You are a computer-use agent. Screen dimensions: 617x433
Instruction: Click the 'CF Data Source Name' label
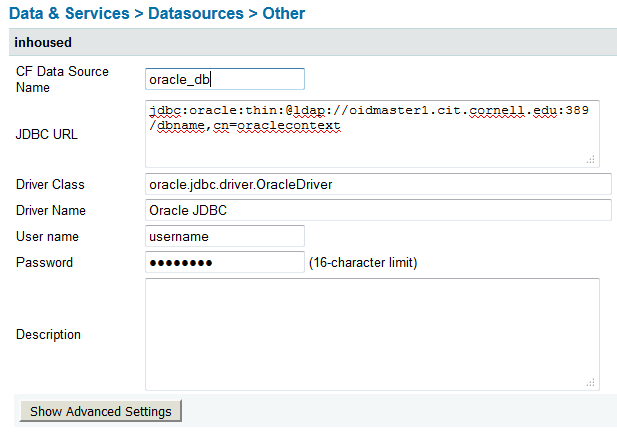coord(62,79)
